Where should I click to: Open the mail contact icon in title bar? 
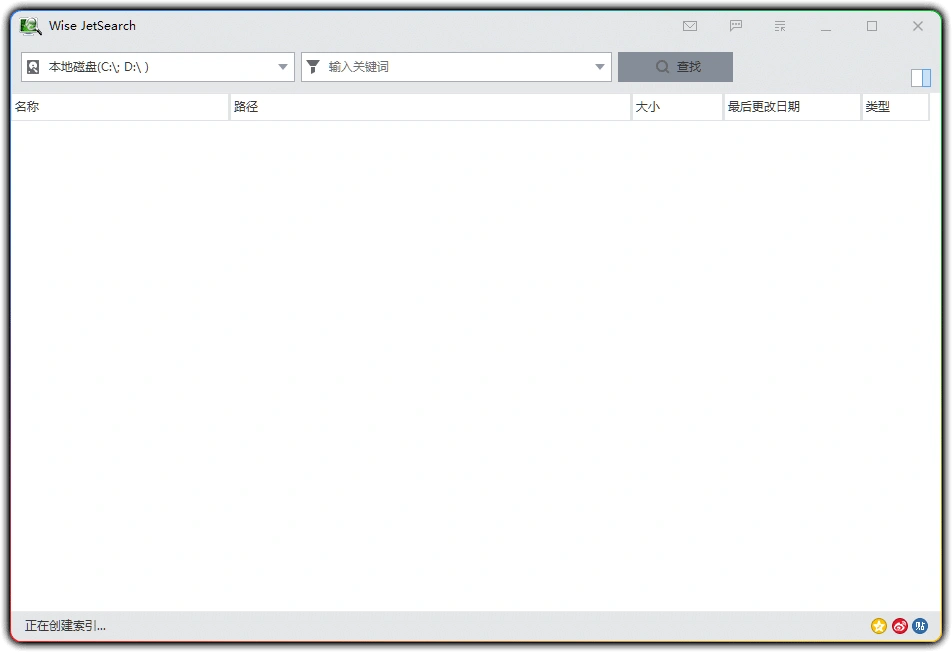tap(690, 26)
